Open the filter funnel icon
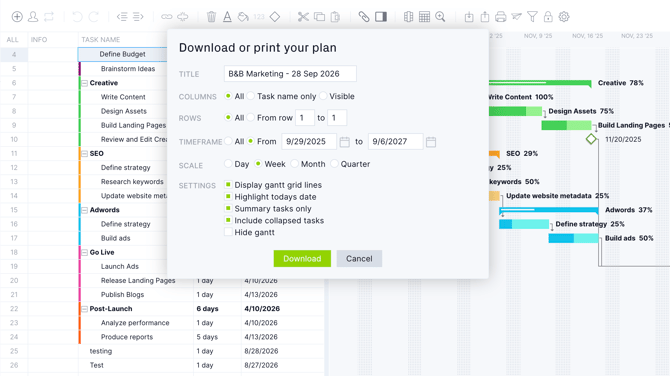This screenshot has width=670, height=376. [x=532, y=17]
